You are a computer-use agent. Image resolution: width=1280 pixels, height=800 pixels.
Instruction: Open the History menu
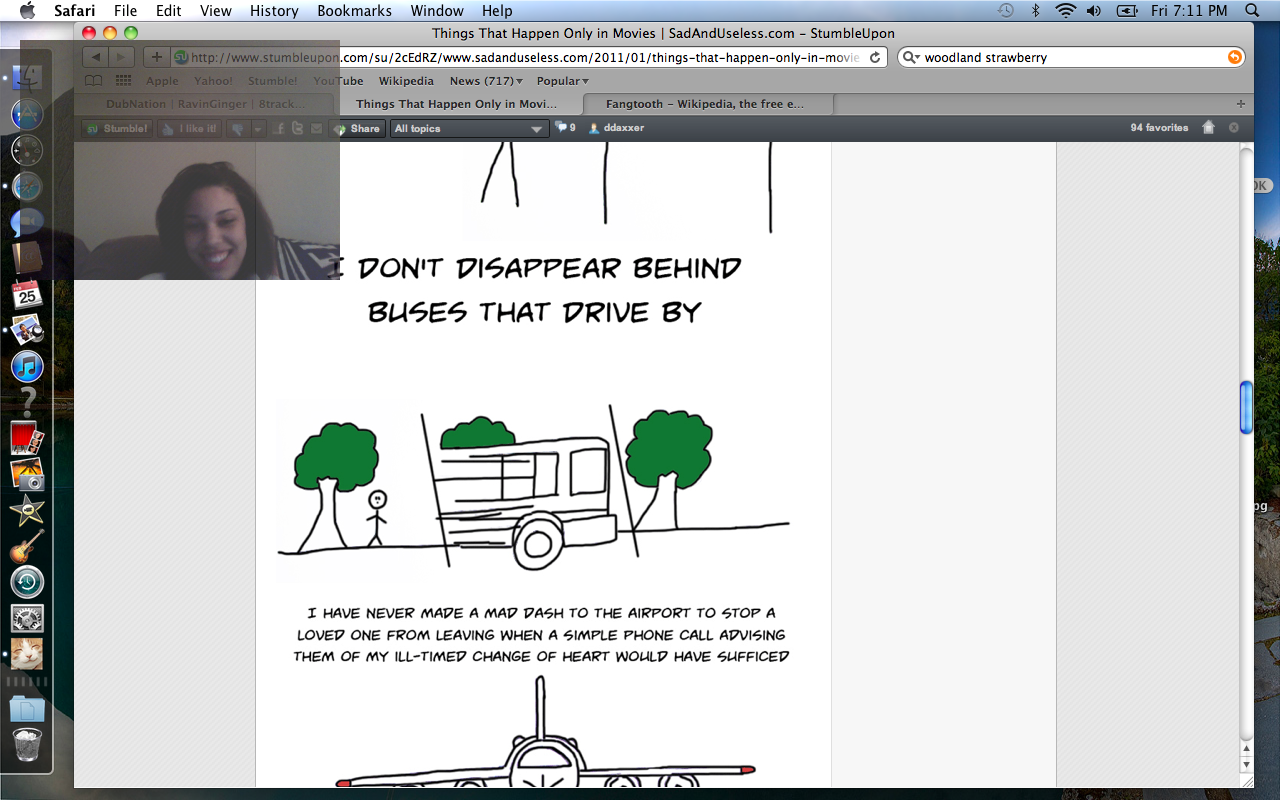click(274, 11)
